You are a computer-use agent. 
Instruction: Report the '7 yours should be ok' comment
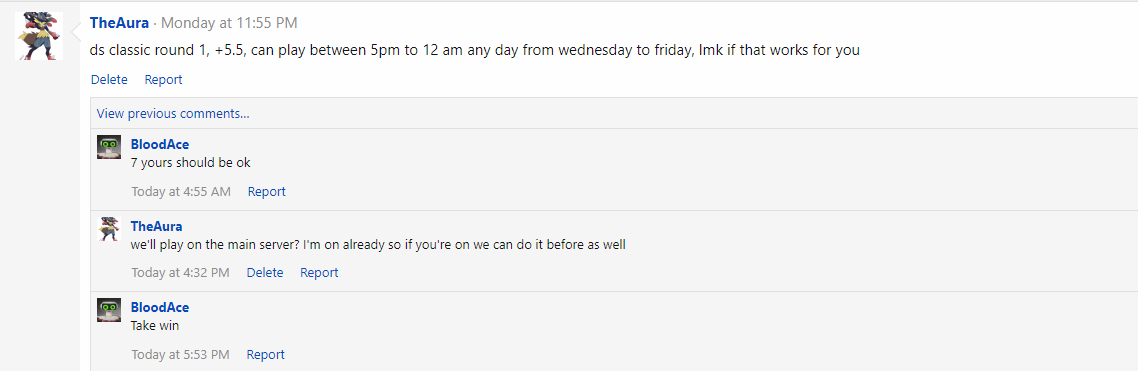(x=266, y=192)
